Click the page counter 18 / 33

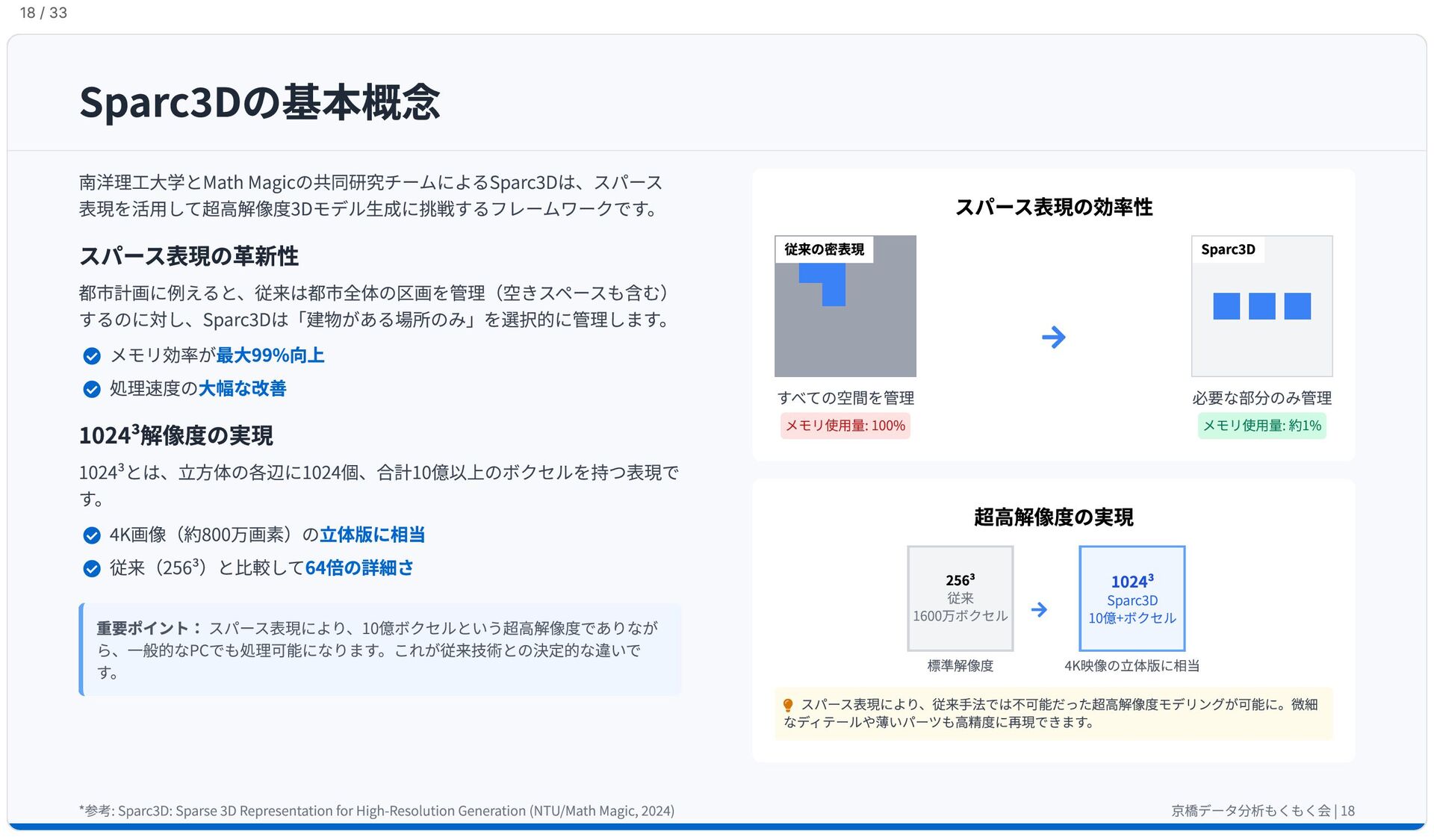43,13
